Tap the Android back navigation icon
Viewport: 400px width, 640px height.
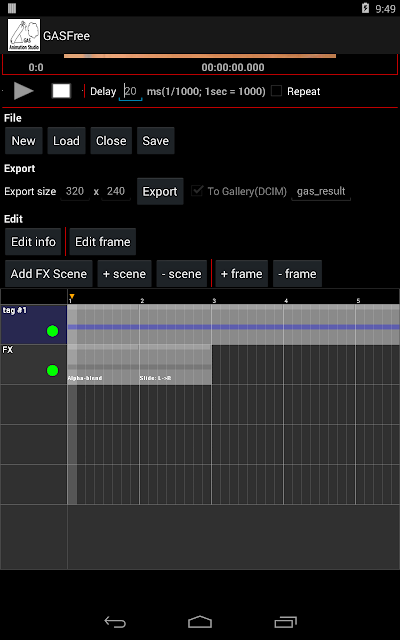point(115,622)
